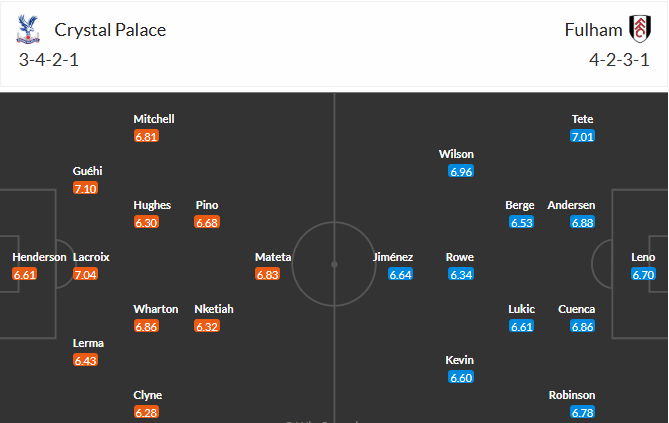Click Tete's 7.01 rating badge
Screen dimensions: 669x423
(582, 136)
